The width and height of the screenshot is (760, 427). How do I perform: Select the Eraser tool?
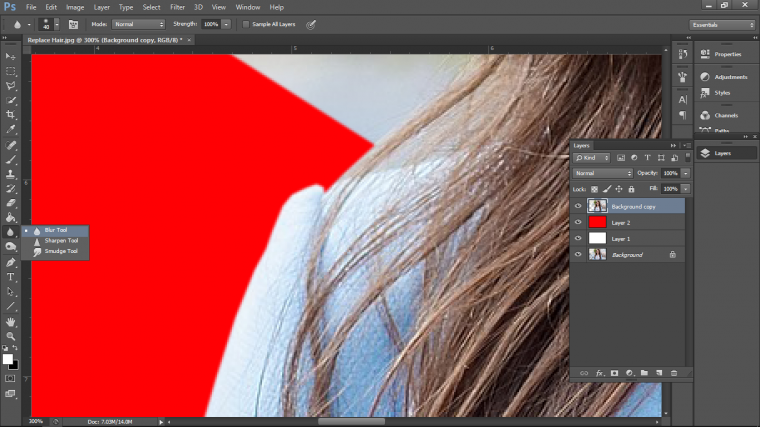tap(10, 203)
